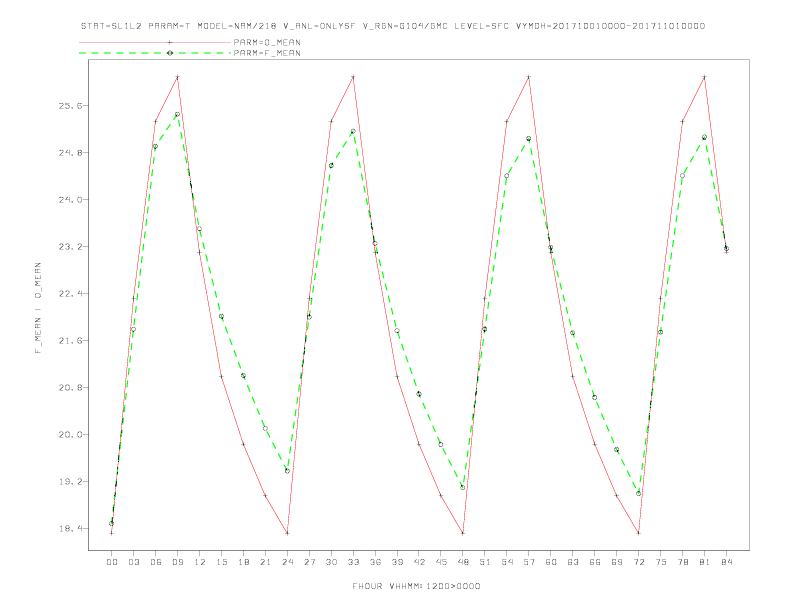The height and width of the screenshot is (612, 792).
Task: Click the 60 forecast hour tick label
Action: pos(551,562)
